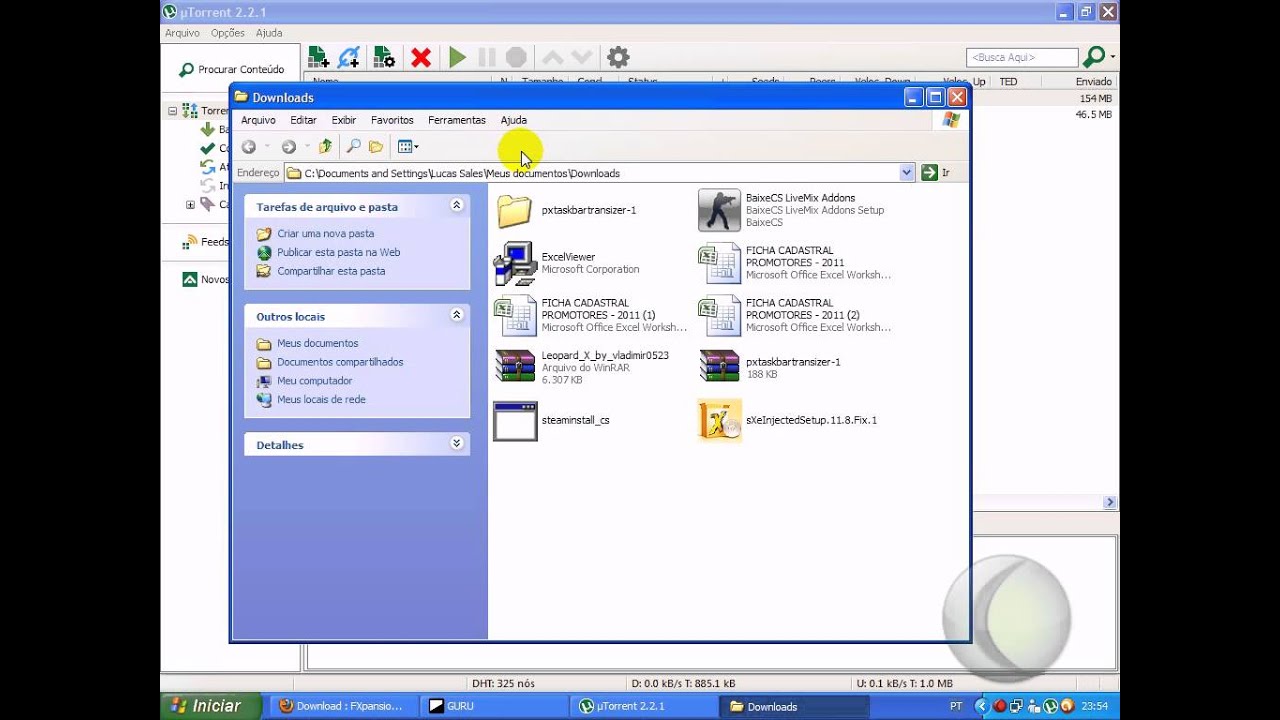Click Forward button in Explorer toolbar

click(x=288, y=147)
